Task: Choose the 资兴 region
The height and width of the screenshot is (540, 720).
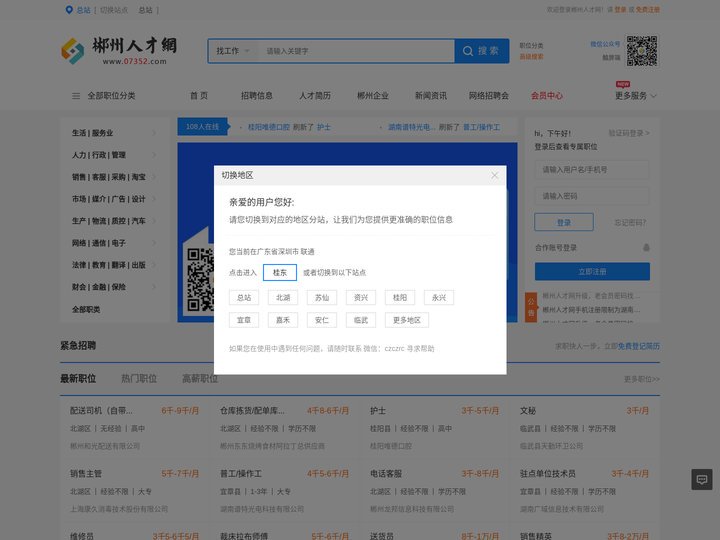Action: 361,298
